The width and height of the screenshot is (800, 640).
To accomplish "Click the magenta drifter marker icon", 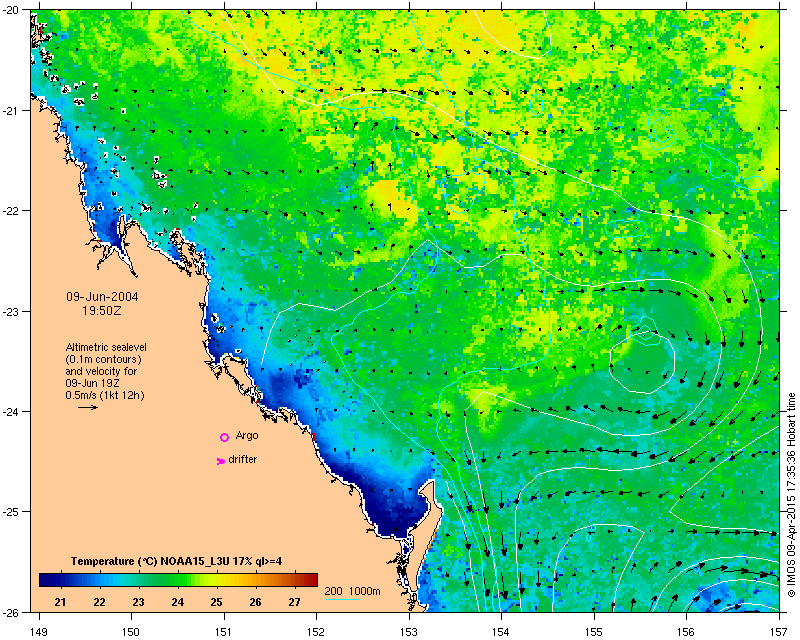I will tap(220, 461).
